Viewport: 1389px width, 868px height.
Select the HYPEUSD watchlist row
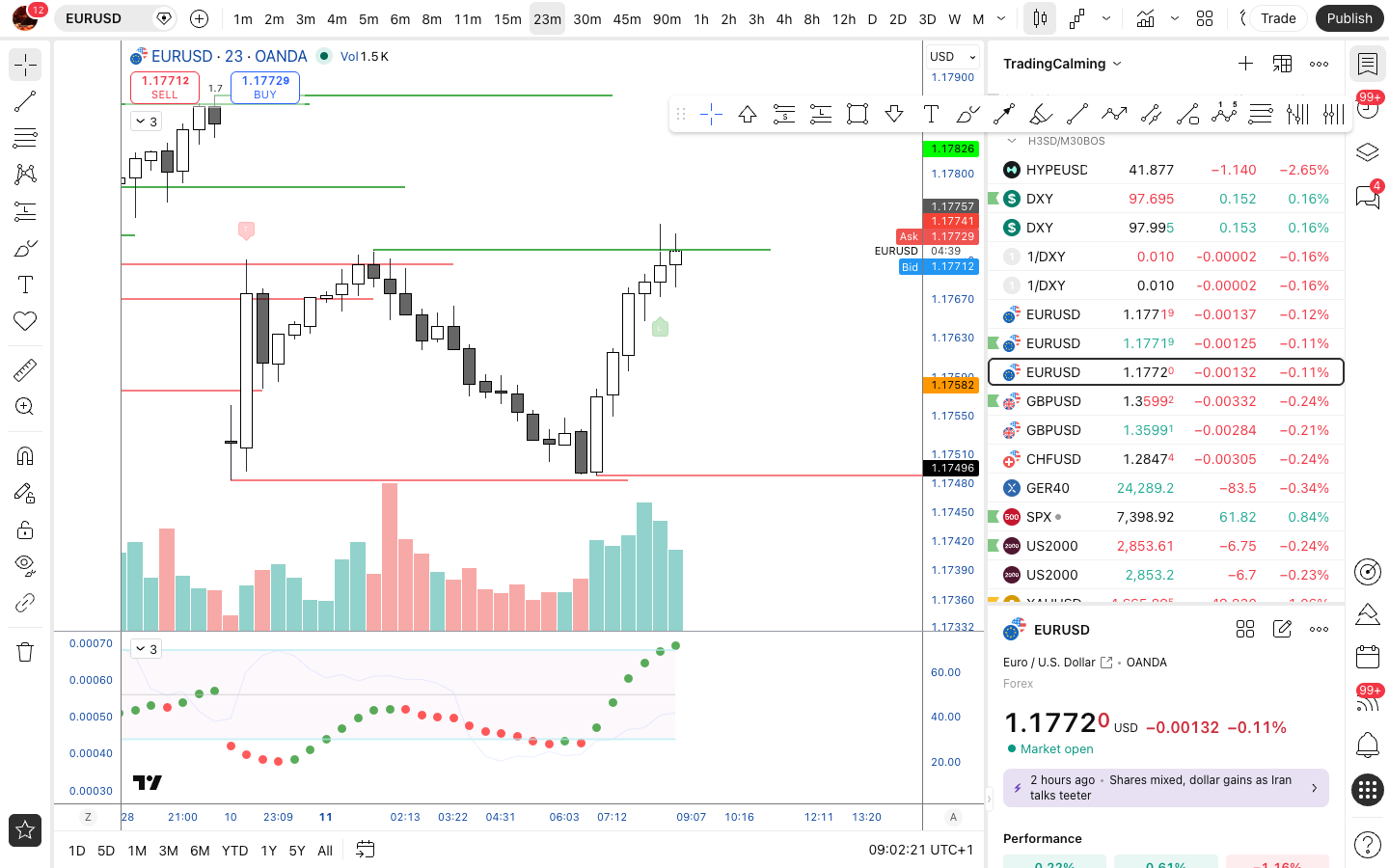(x=1166, y=170)
